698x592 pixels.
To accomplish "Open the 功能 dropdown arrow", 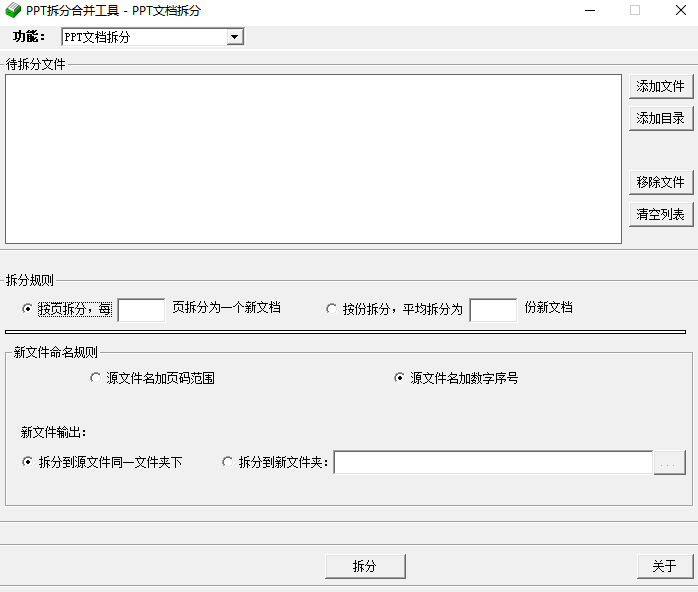I will tap(235, 37).
